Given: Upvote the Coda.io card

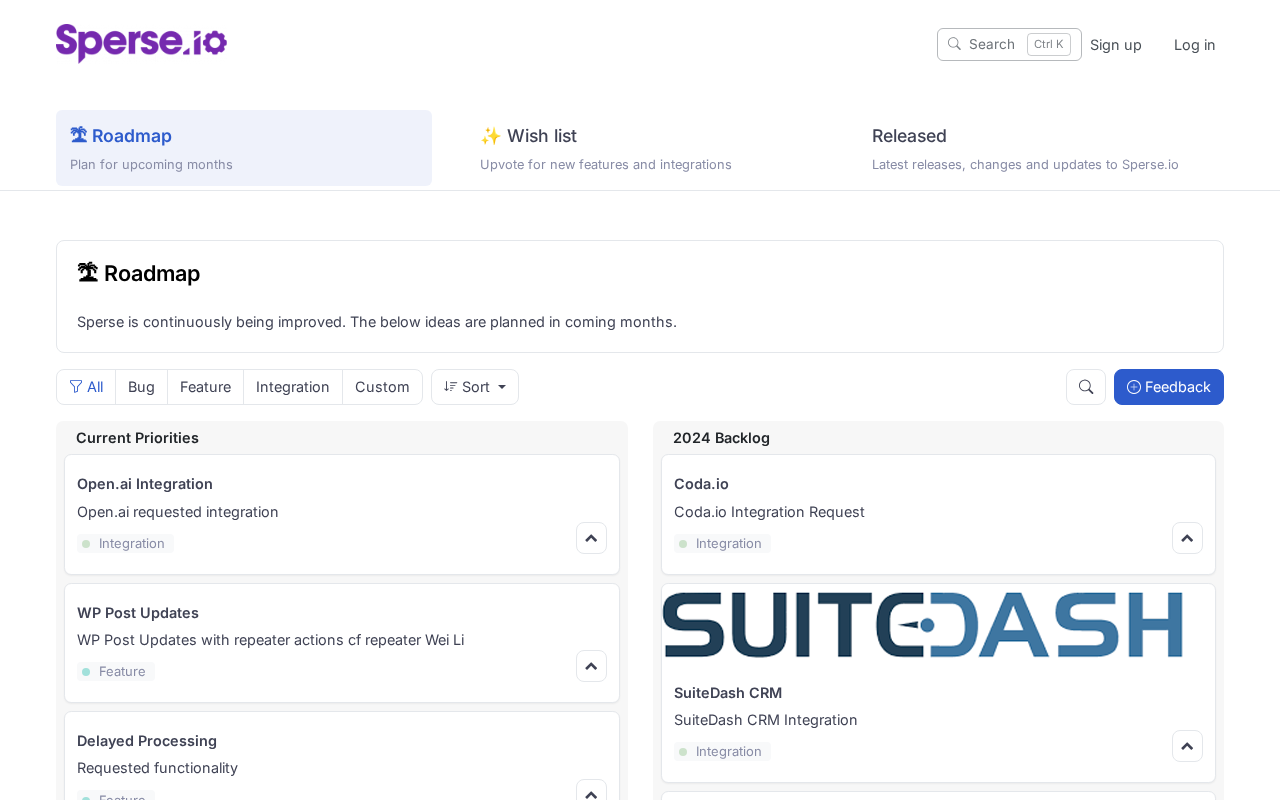Looking at the screenshot, I should click(x=1187, y=538).
